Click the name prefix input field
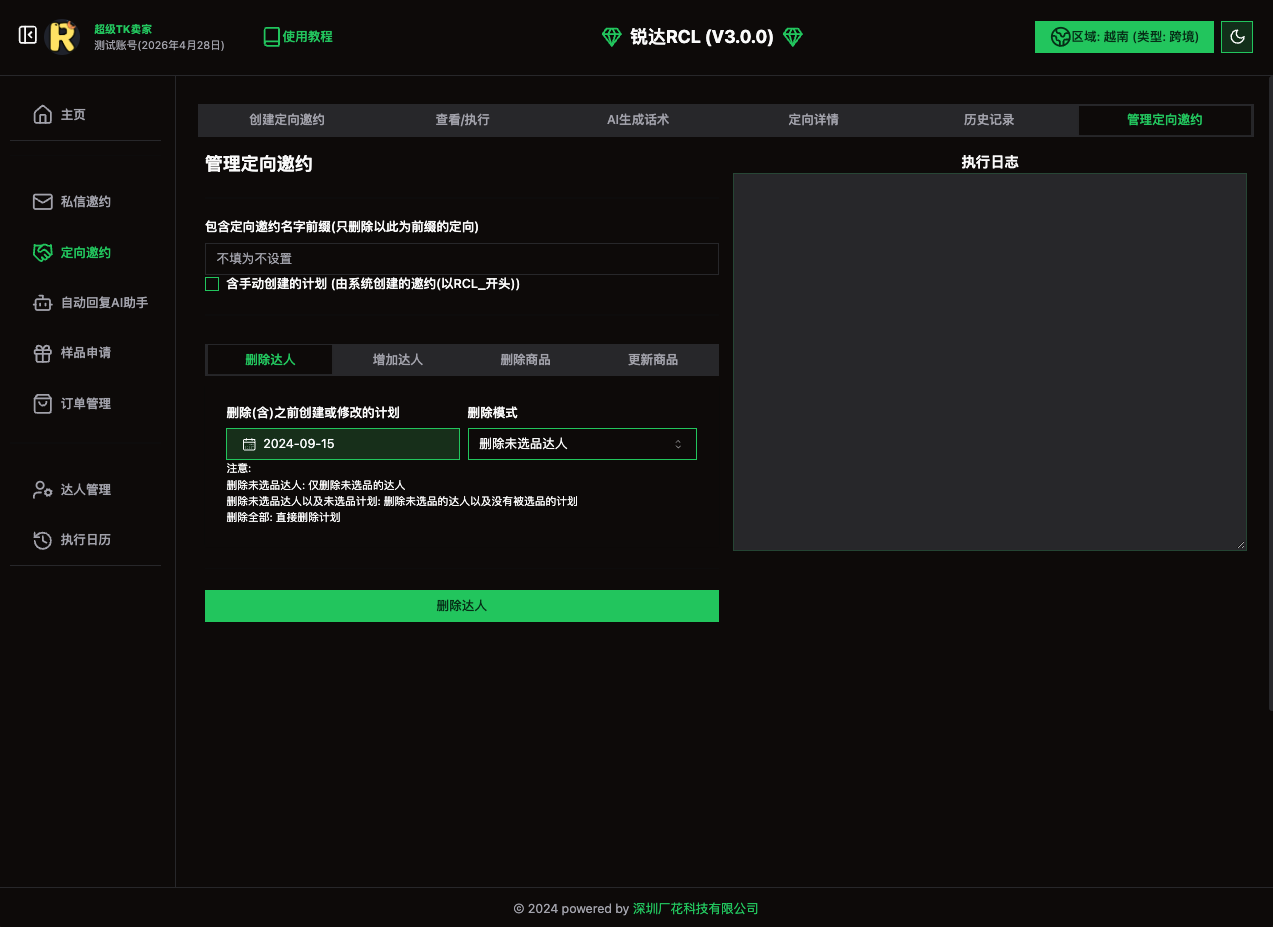Image resolution: width=1273 pixels, height=927 pixels. 461,259
